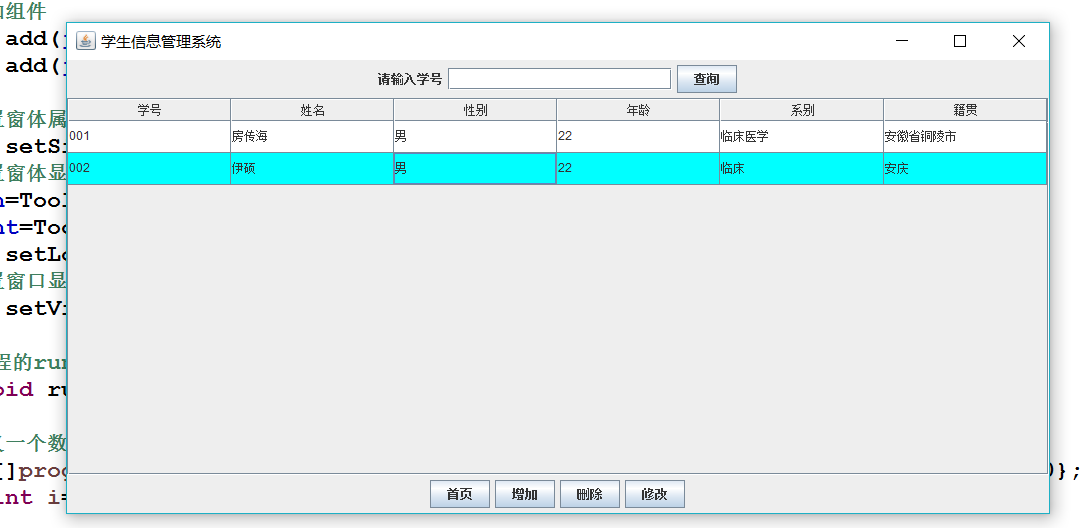
Task: Select department cell 临床医学
Action: pos(801,137)
